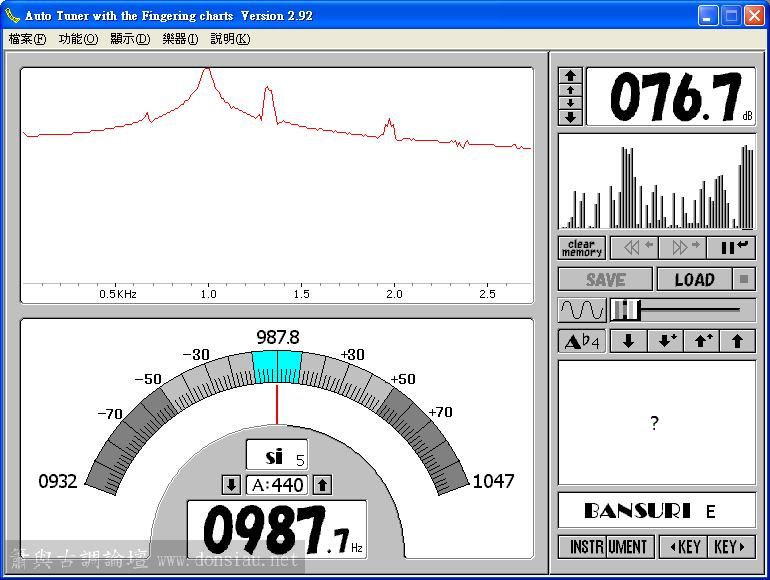Raise the A:440 reference pitch with up arrow
The height and width of the screenshot is (580, 770).
(322, 485)
